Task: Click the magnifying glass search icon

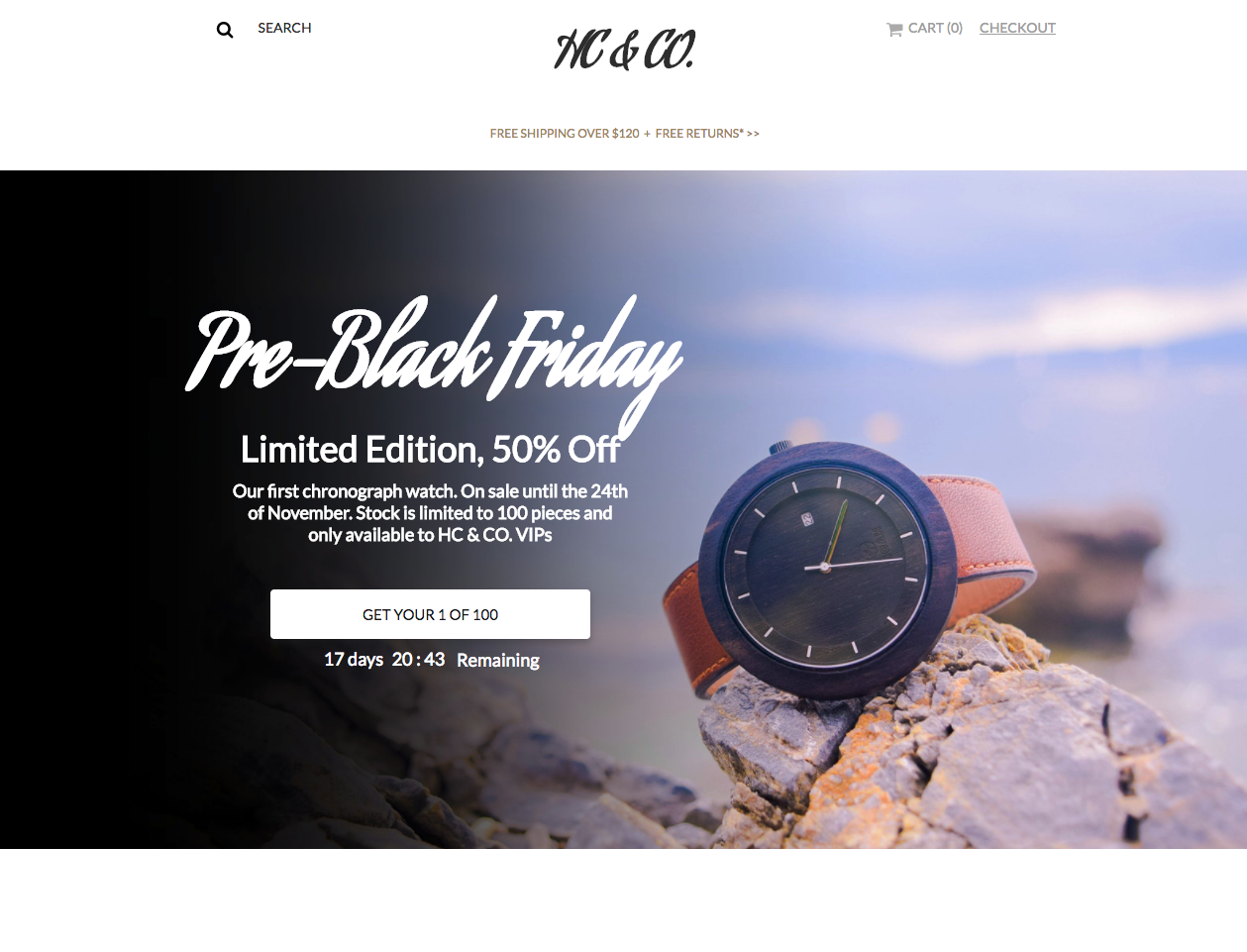Action: (225, 30)
